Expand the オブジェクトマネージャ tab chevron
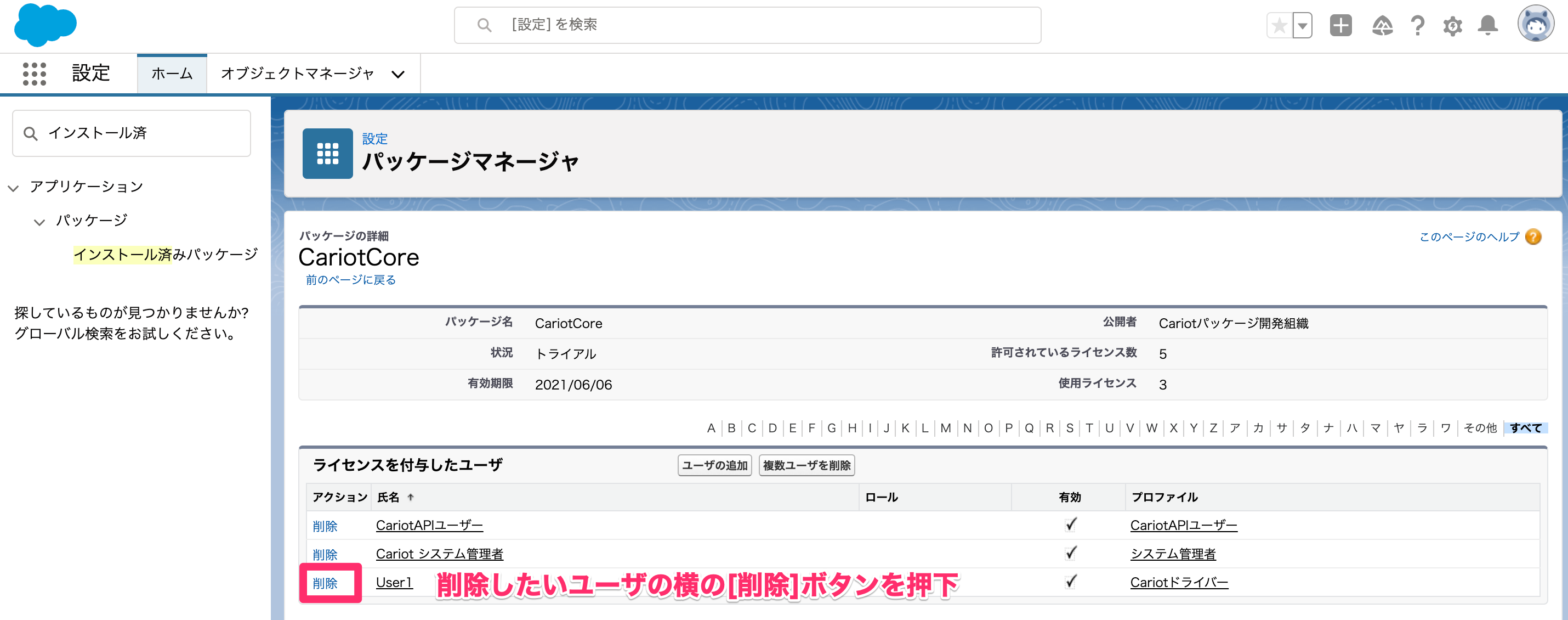Image resolution: width=1568 pixels, height=620 pixels. click(398, 74)
